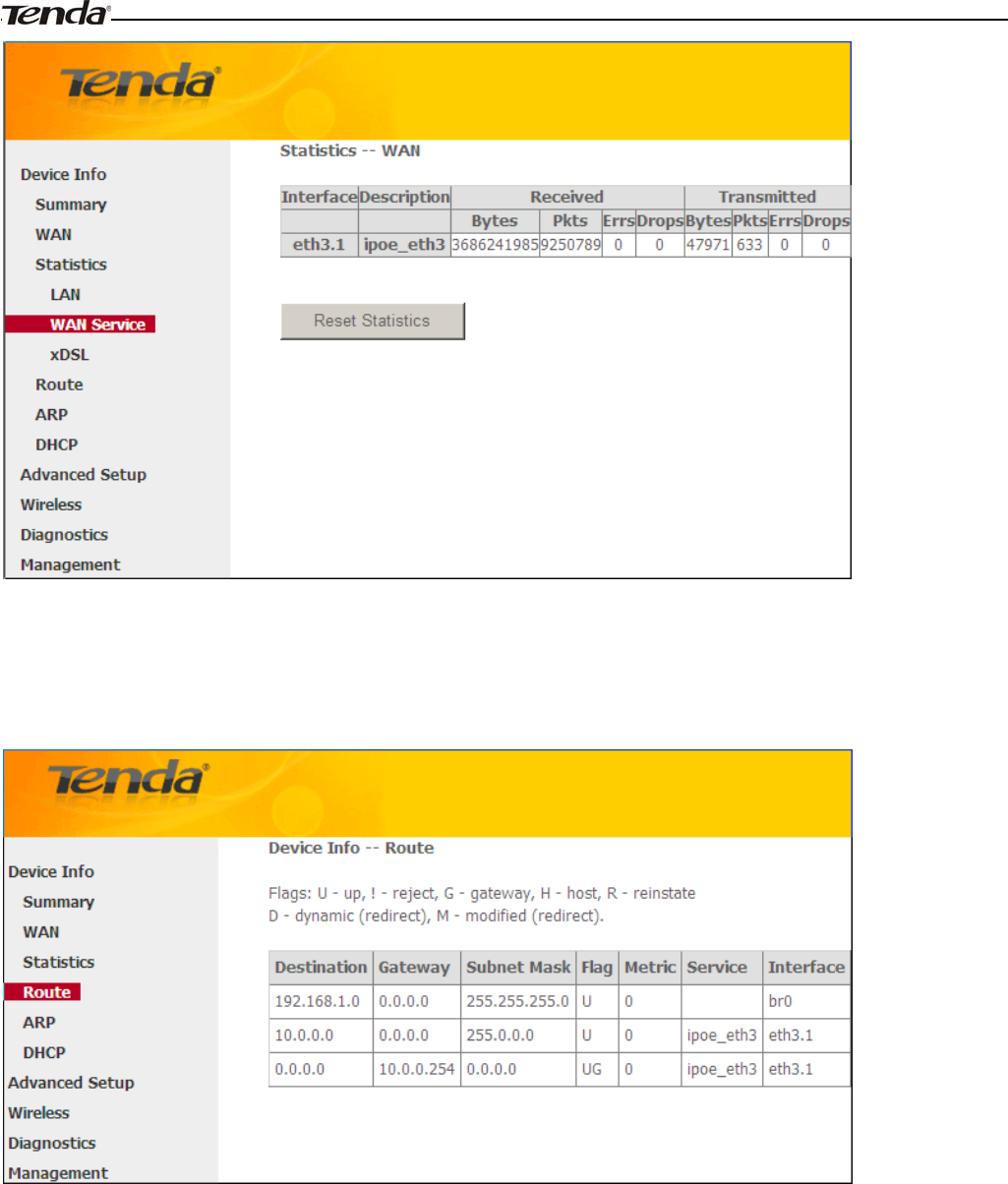
Task: Click Metric column header
Action: point(650,967)
